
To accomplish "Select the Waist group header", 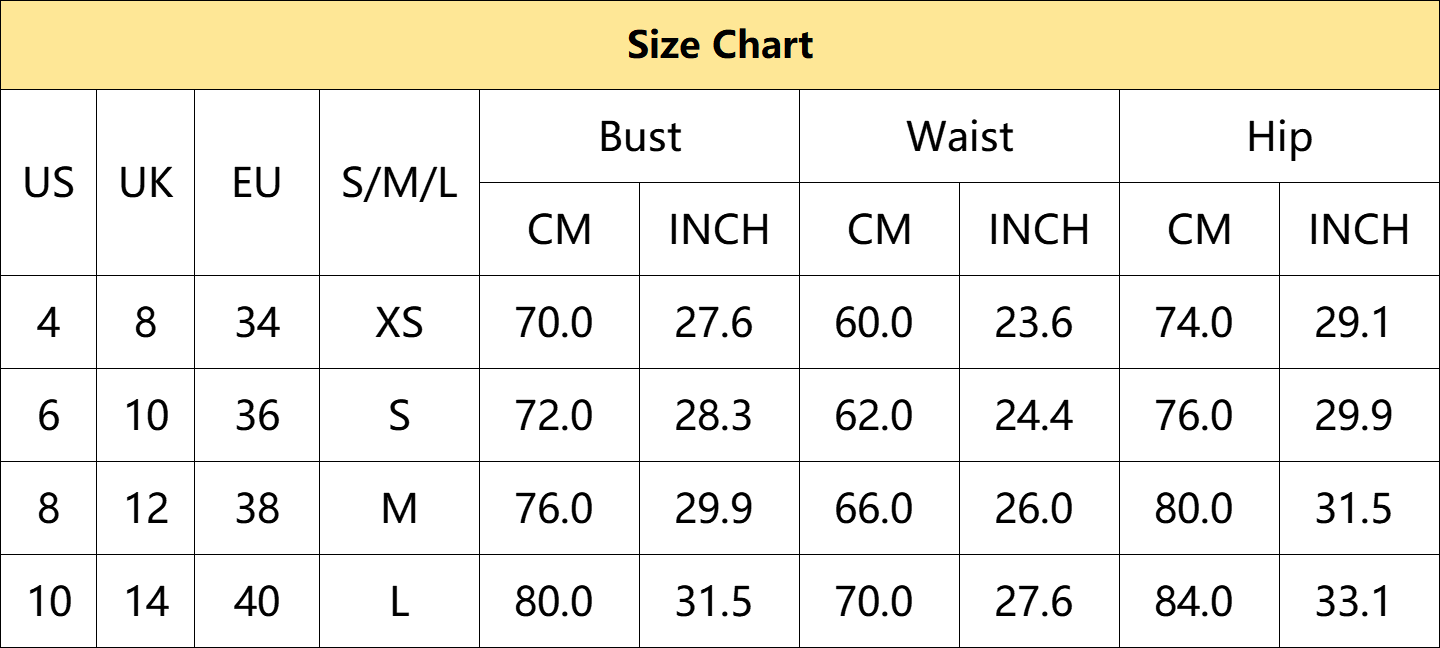I will (x=960, y=137).
